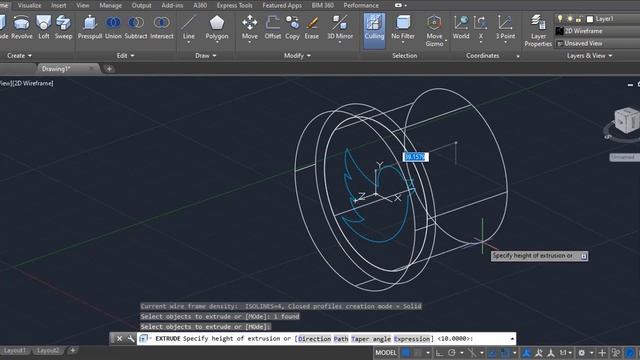Open the Layout1 tab
The width and height of the screenshot is (640, 360).
click(15, 350)
